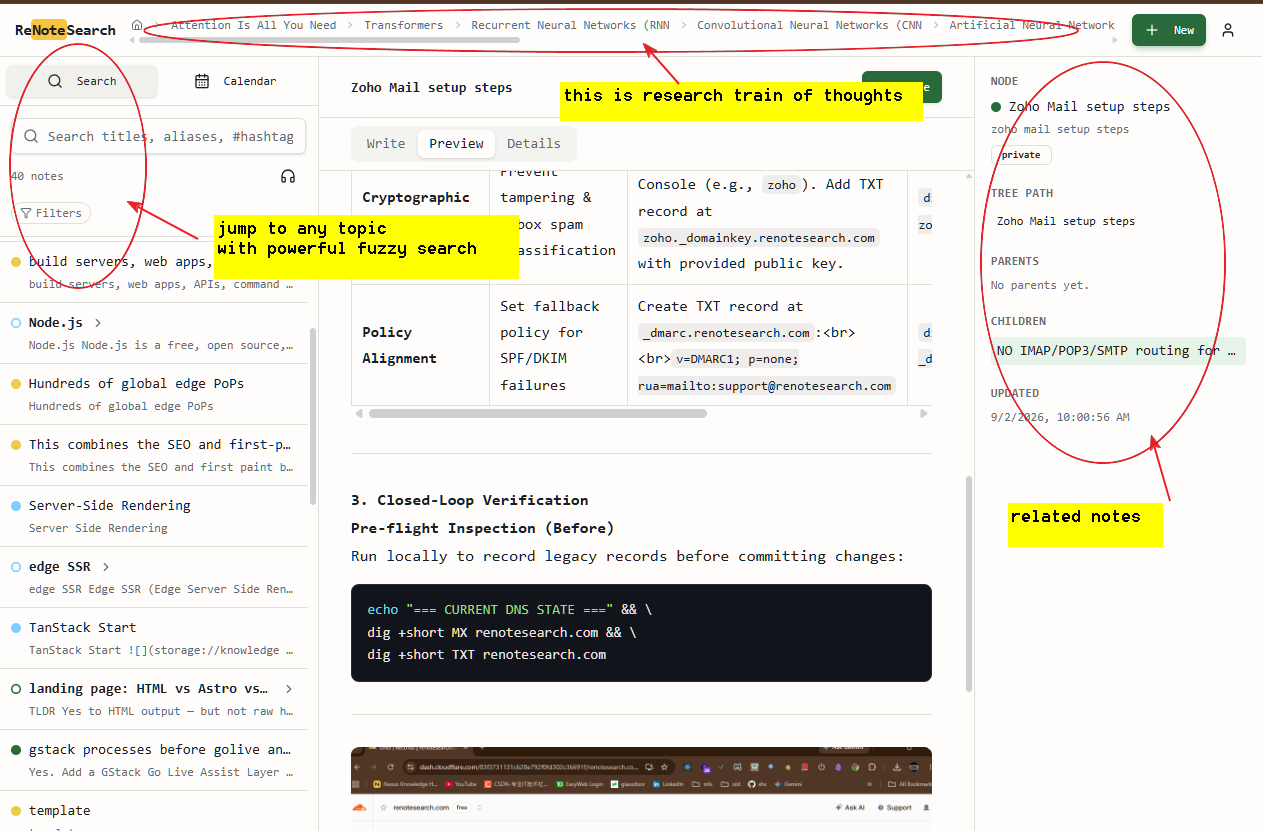
Task: Open Recurrent Neural Networks breadcrumb
Action: click(570, 25)
